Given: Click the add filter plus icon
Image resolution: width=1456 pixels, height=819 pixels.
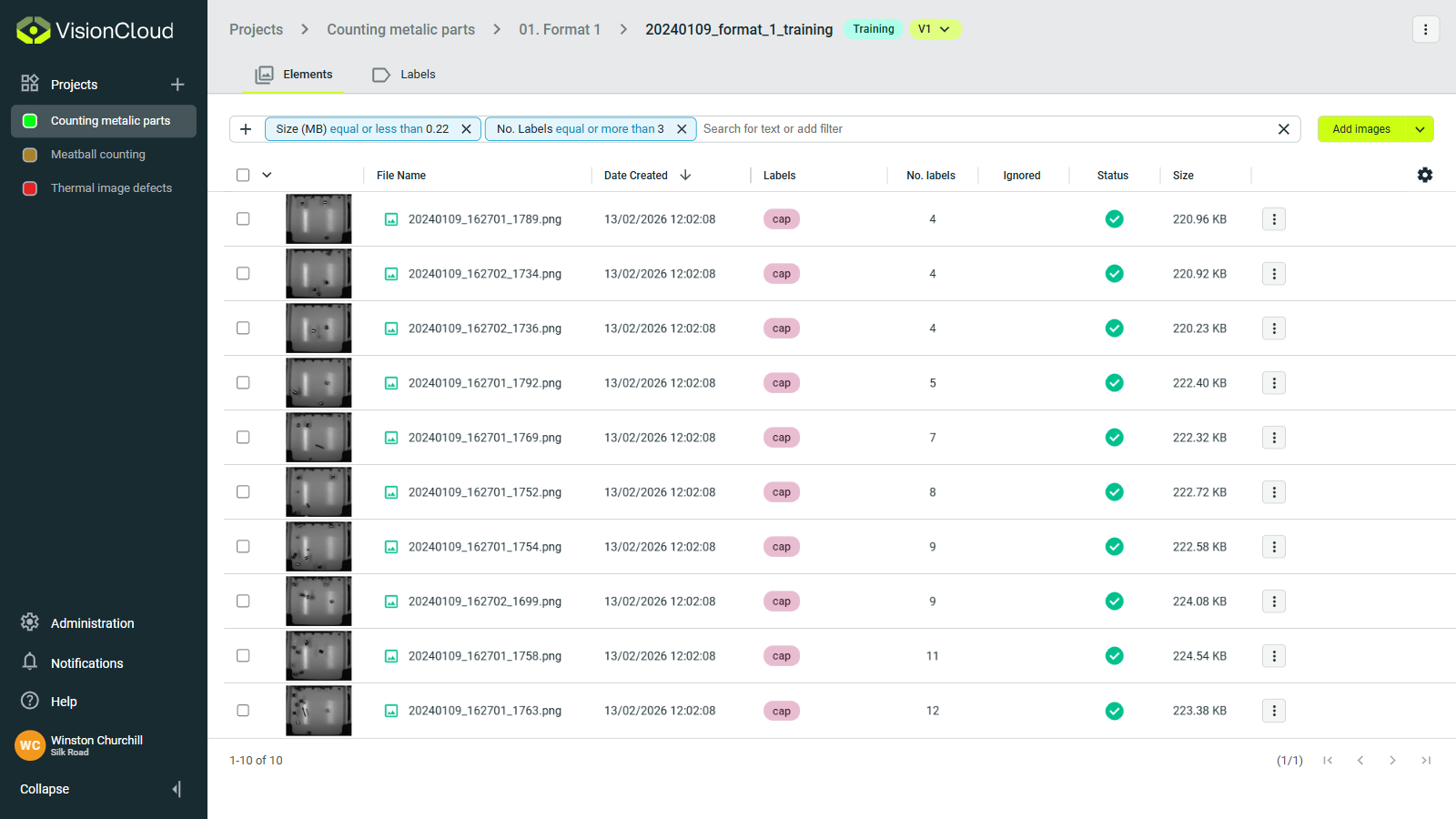Looking at the screenshot, I should [x=246, y=129].
